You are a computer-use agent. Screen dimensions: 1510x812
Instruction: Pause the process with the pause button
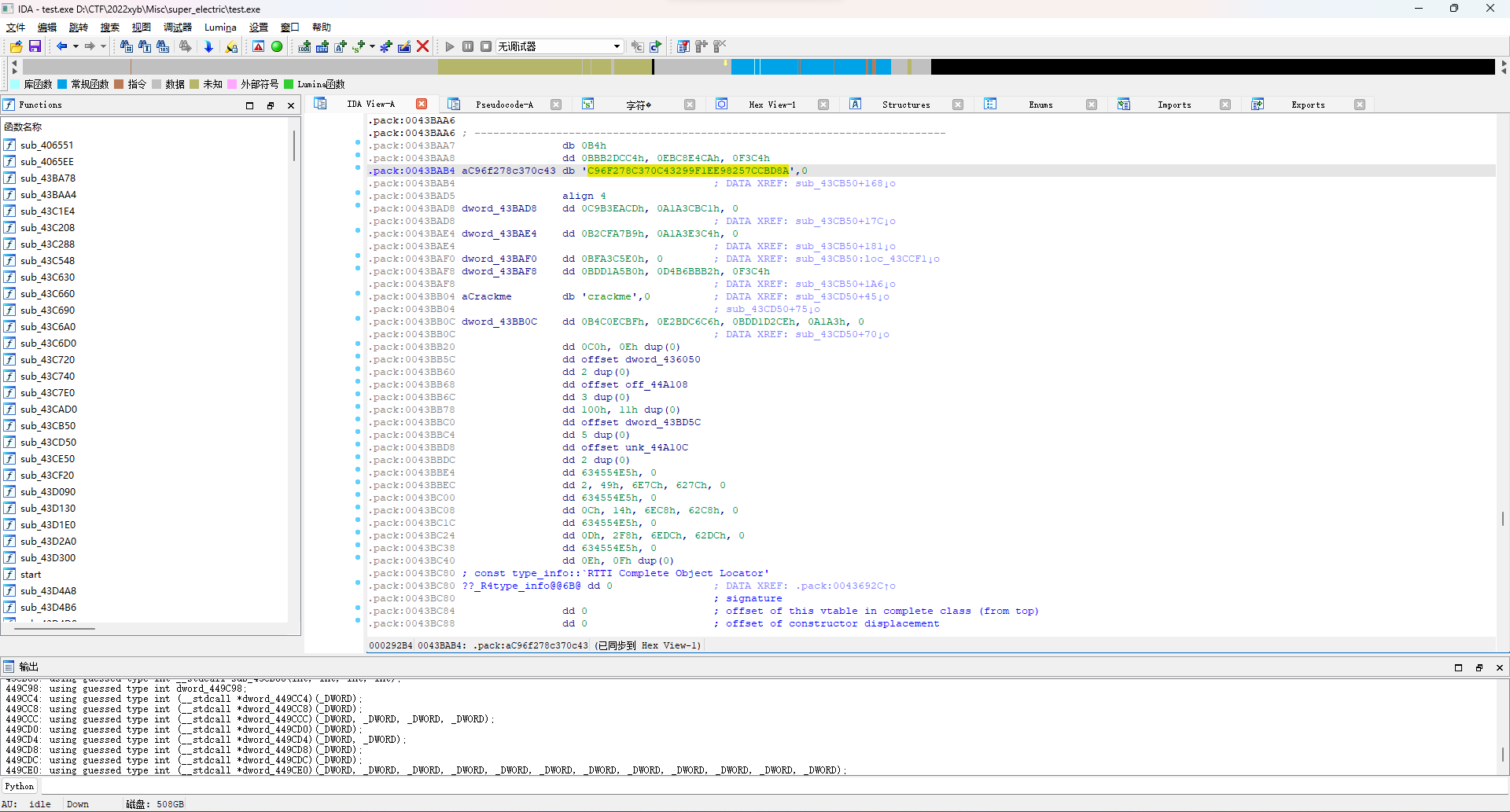click(468, 46)
